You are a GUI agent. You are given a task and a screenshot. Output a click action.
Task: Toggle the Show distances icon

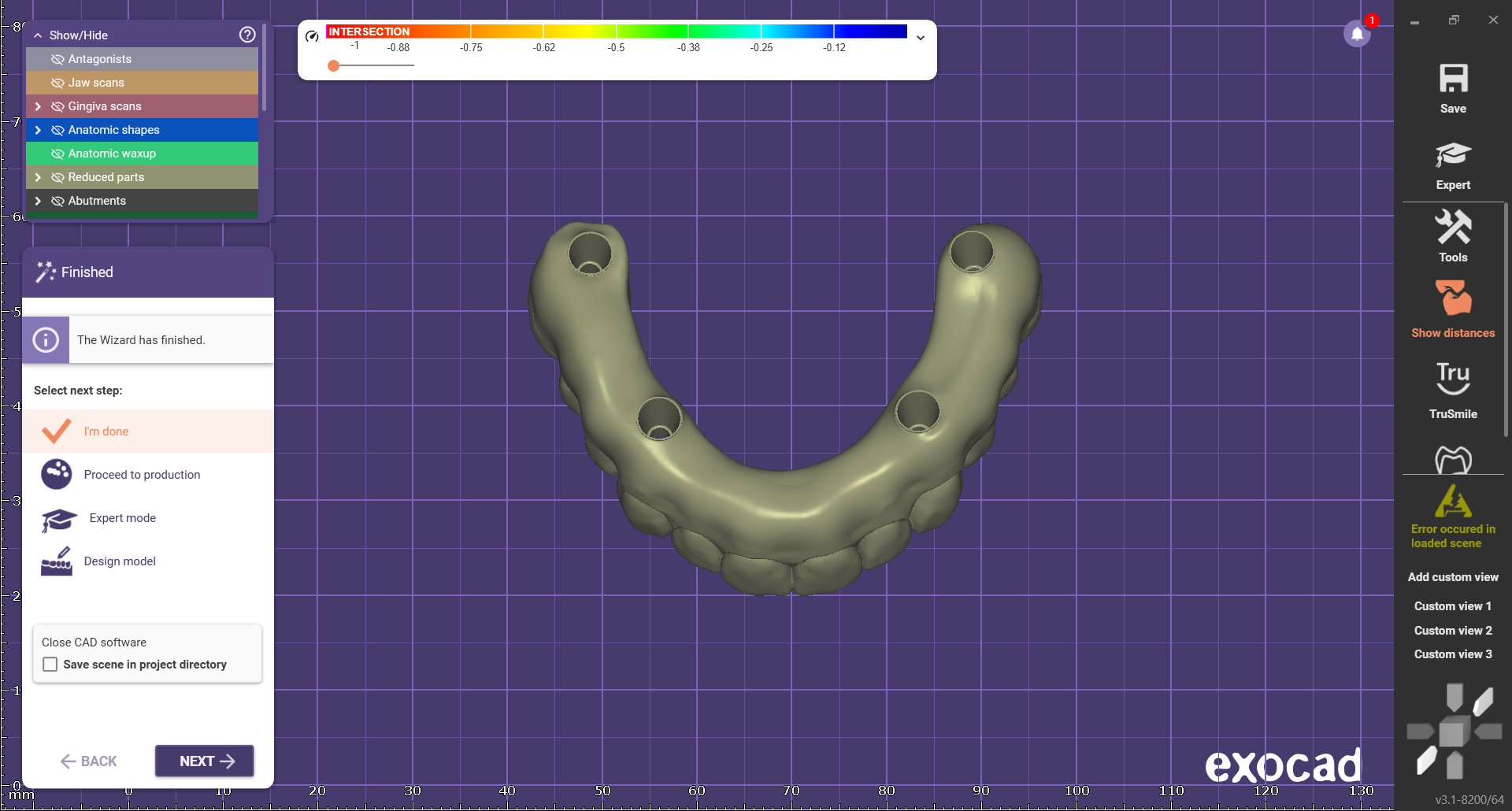coord(1453,298)
